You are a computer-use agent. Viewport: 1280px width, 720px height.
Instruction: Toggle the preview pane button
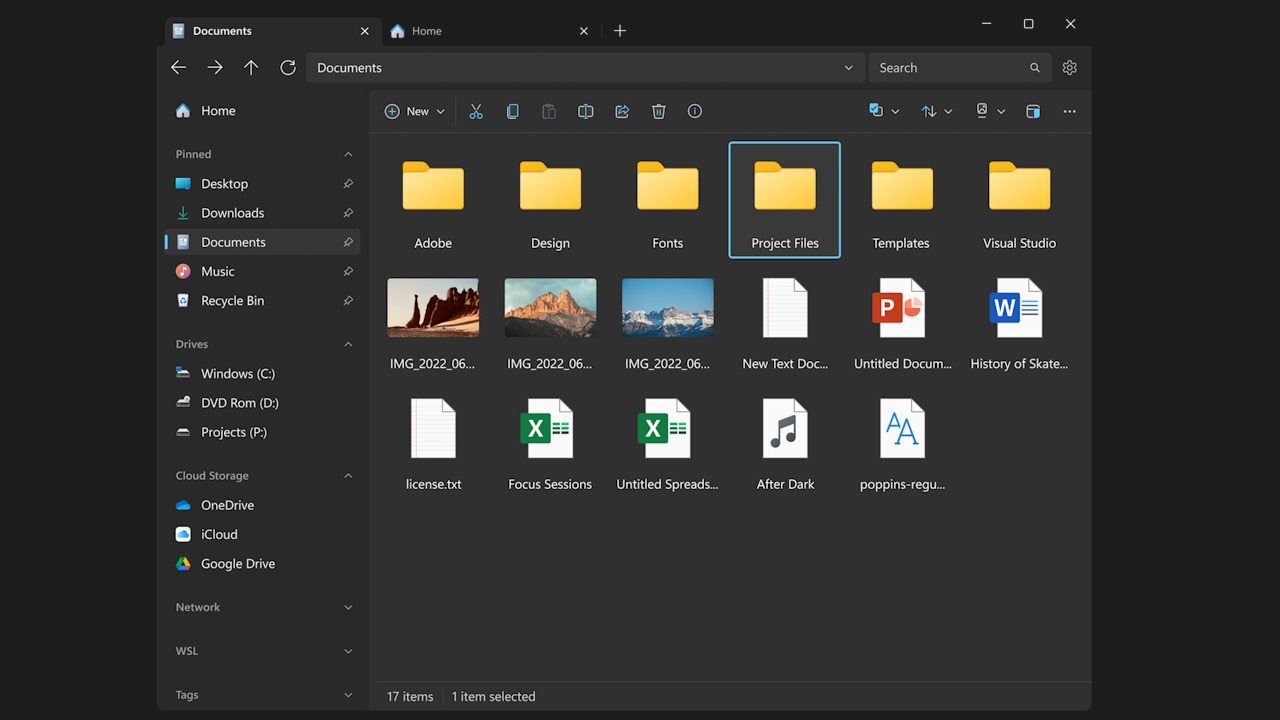coord(1033,111)
